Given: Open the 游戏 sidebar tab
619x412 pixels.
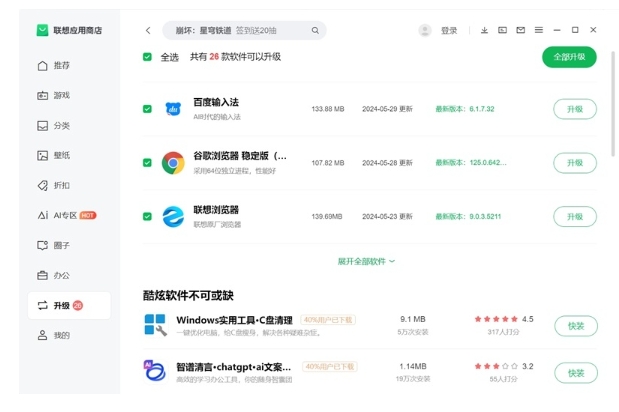Looking at the screenshot, I should [69, 96].
